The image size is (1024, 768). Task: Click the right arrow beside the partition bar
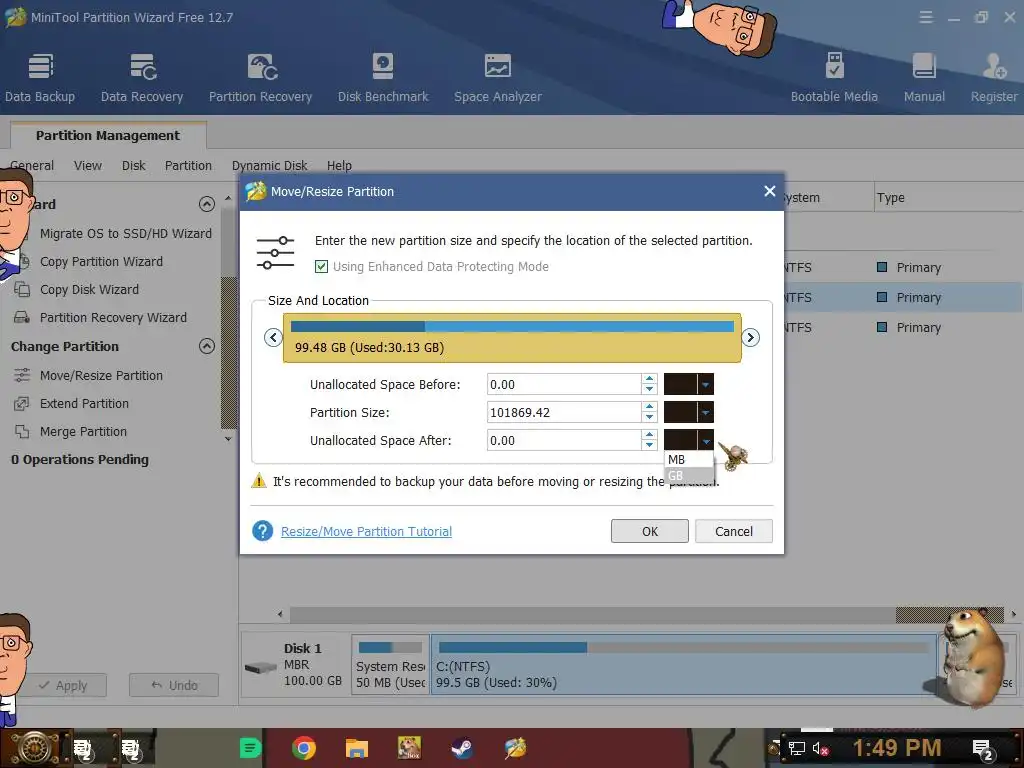[x=750, y=338]
